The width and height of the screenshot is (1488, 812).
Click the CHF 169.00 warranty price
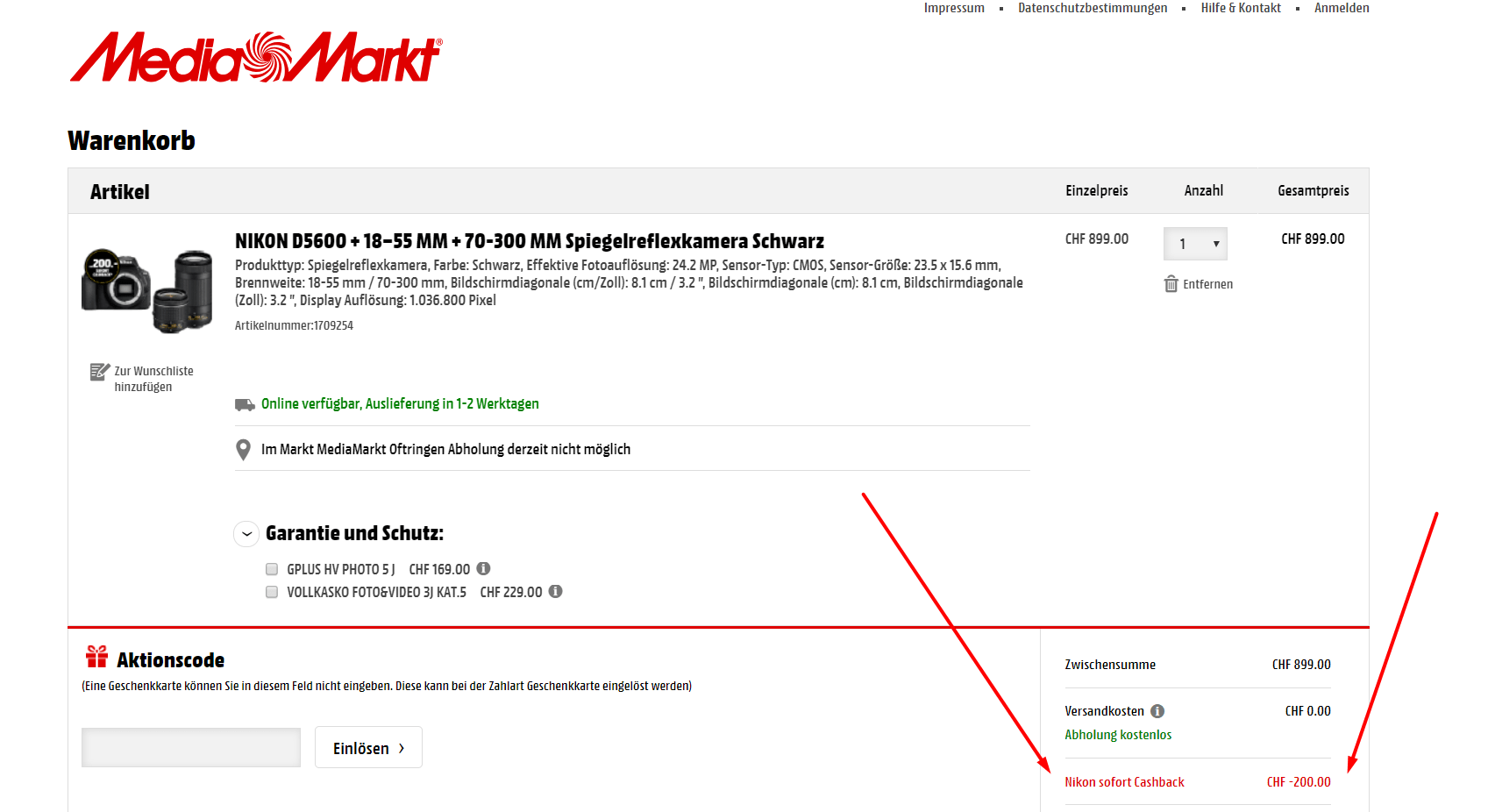click(x=439, y=569)
